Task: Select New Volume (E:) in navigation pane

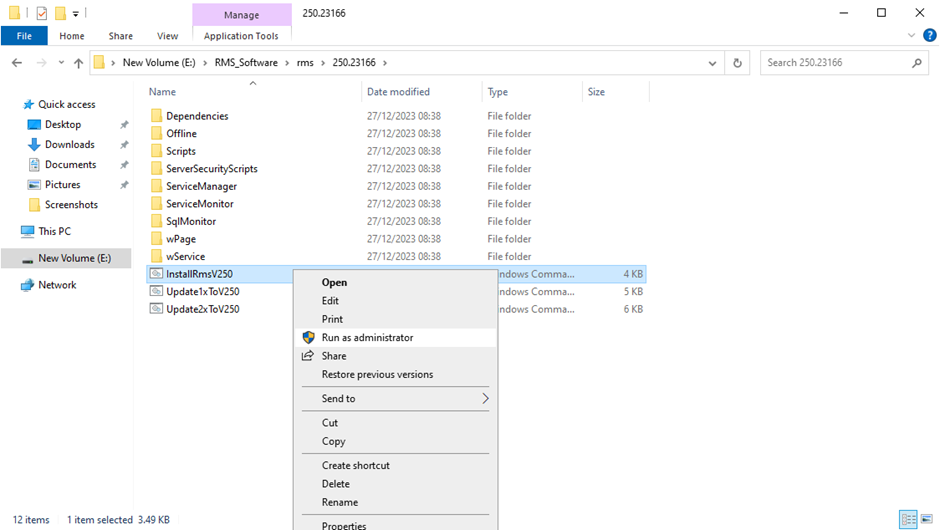Action: [x=66, y=258]
